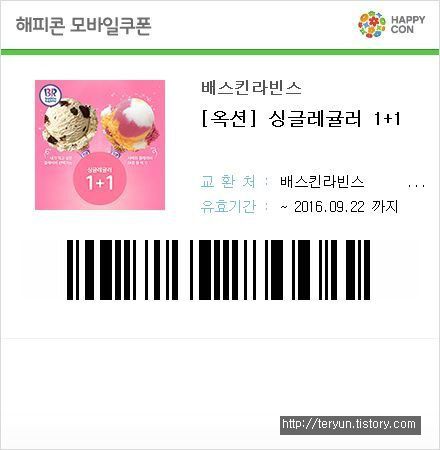Tap the coupon barcode
Image resolution: width=440 pixels, height=450 pixels.
coord(219,270)
